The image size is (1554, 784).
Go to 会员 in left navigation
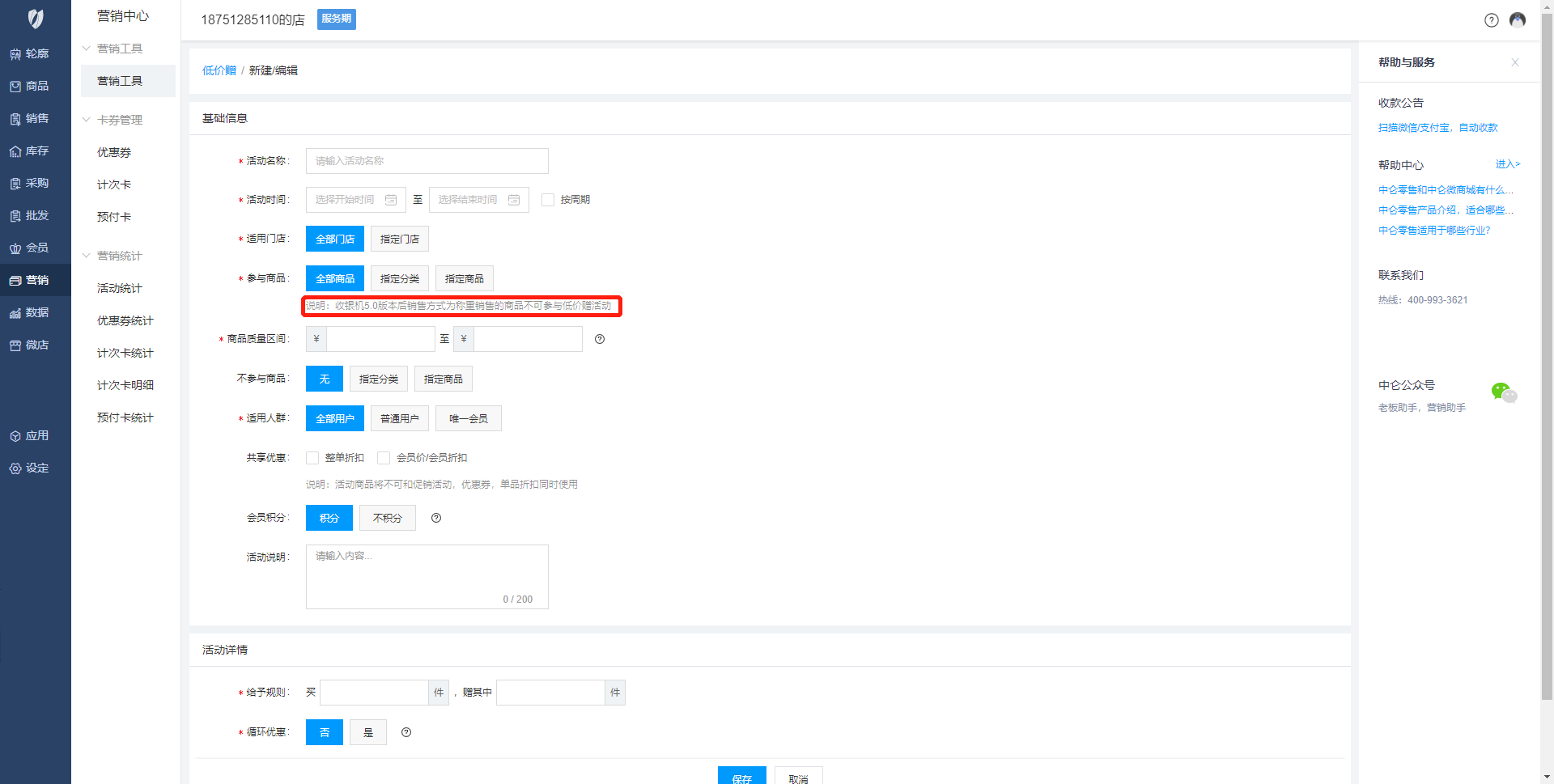click(x=36, y=248)
